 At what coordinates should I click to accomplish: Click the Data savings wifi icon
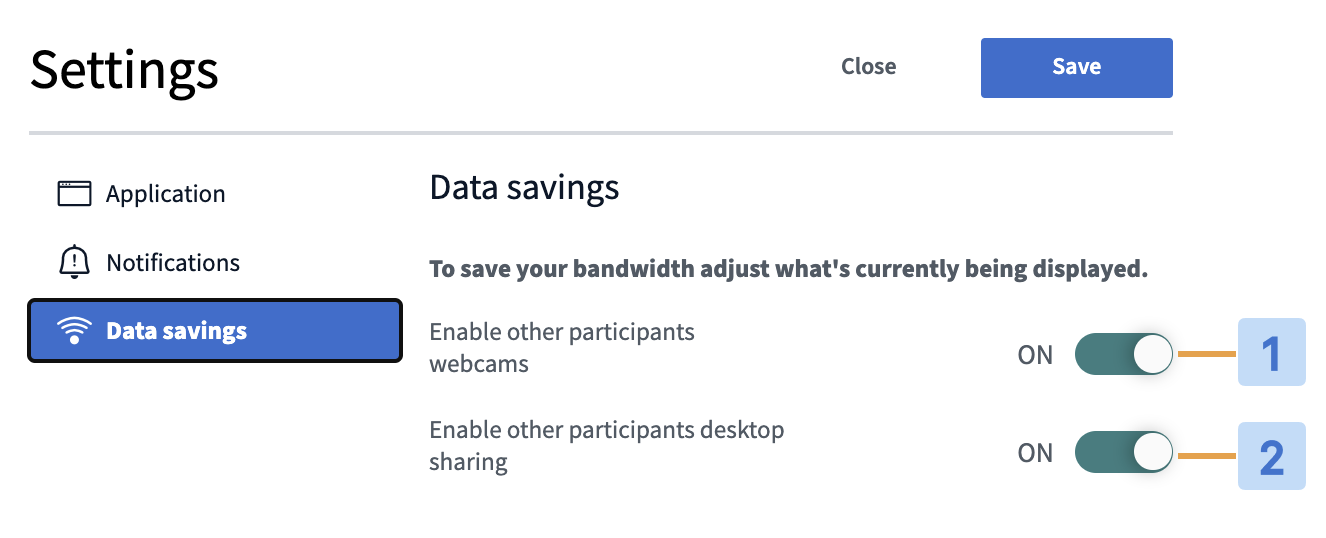pos(74,331)
